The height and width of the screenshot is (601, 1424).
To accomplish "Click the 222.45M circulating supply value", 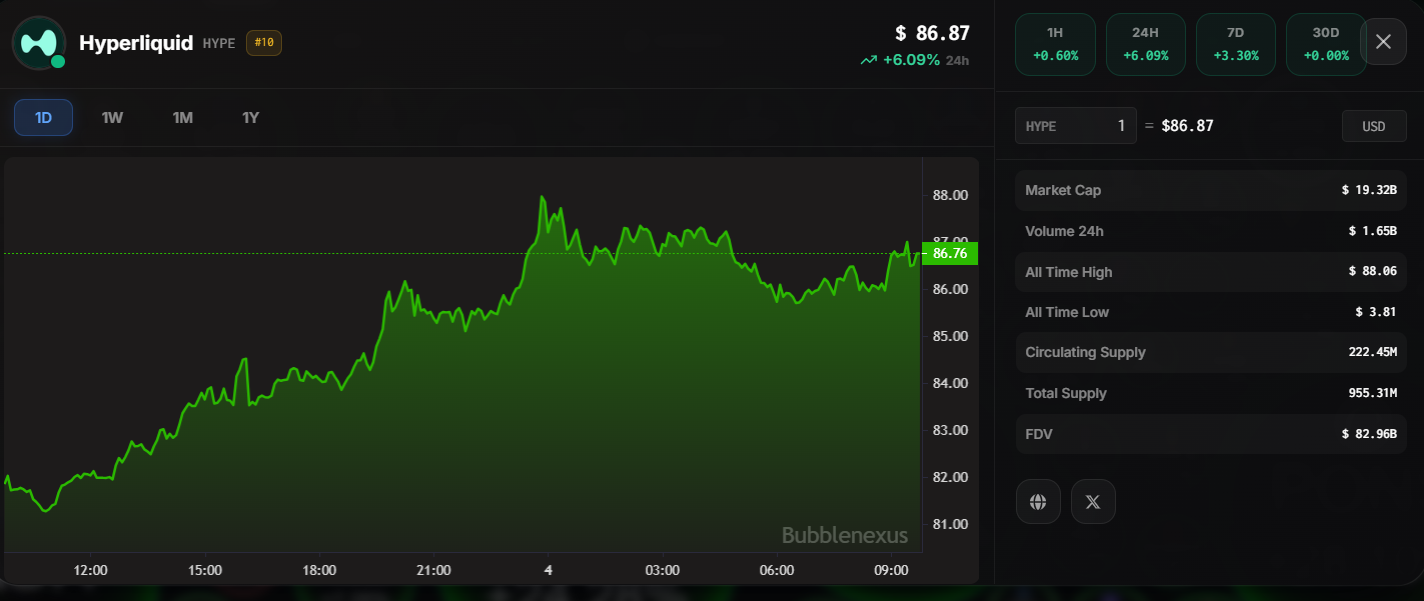I will (1372, 352).
